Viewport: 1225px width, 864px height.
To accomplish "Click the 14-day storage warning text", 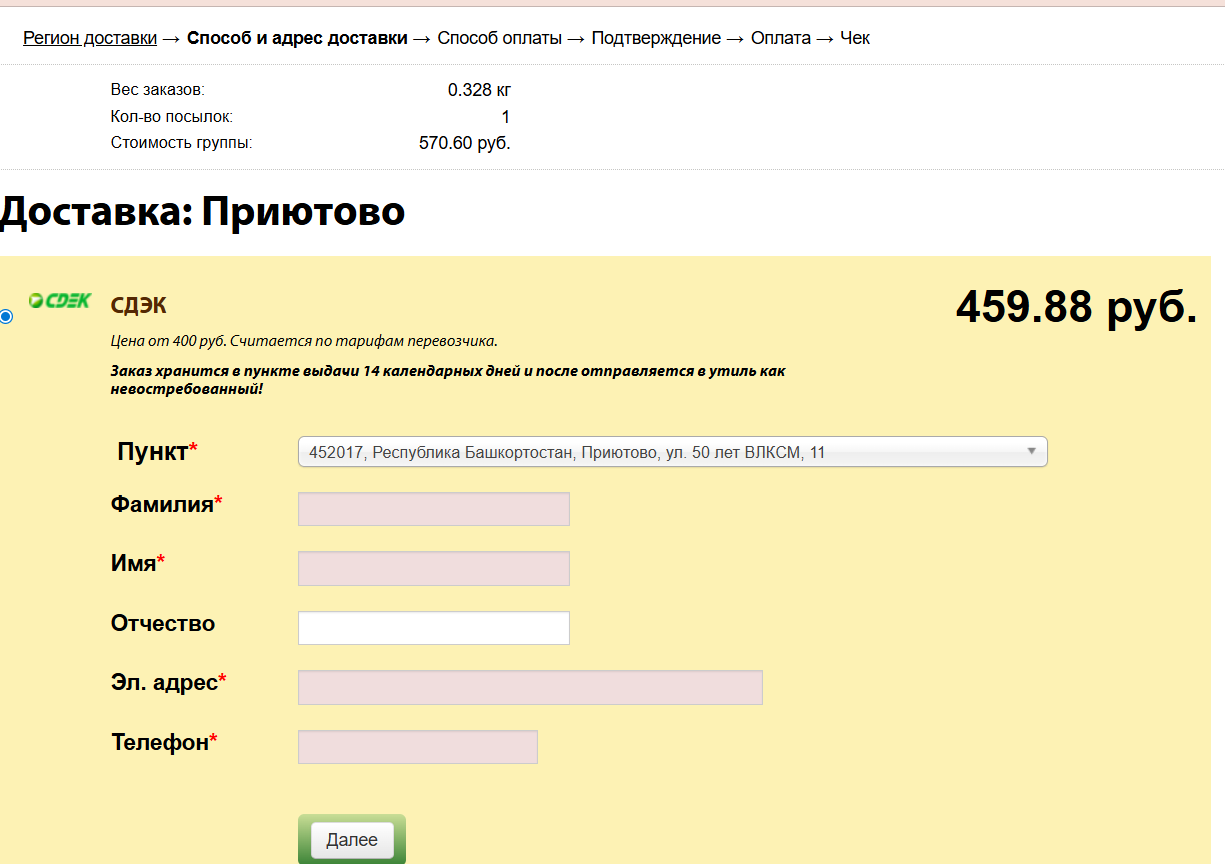I will tap(448, 379).
